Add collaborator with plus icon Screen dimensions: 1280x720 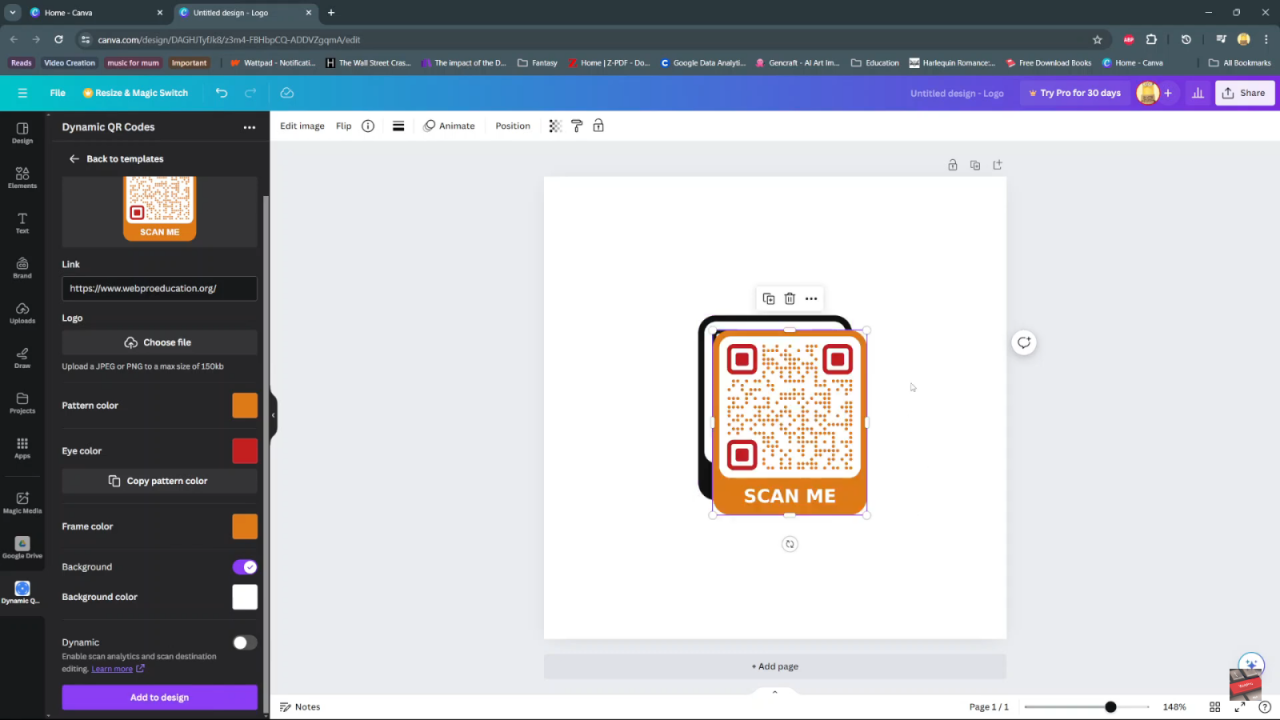[1167, 93]
